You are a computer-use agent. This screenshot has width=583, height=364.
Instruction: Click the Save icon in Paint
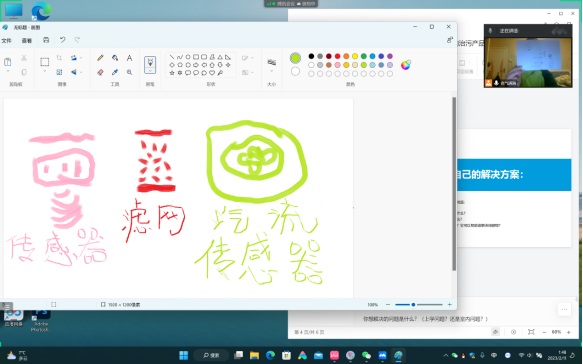(46, 40)
